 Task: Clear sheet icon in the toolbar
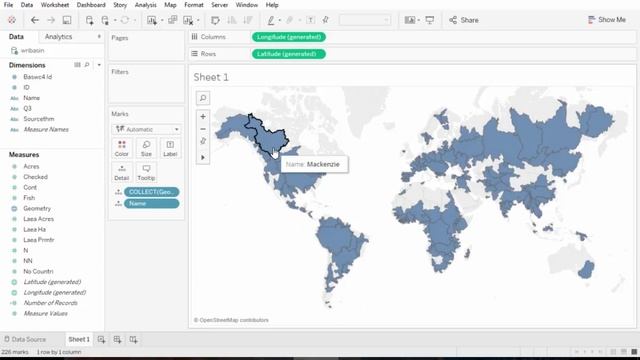click(188, 20)
